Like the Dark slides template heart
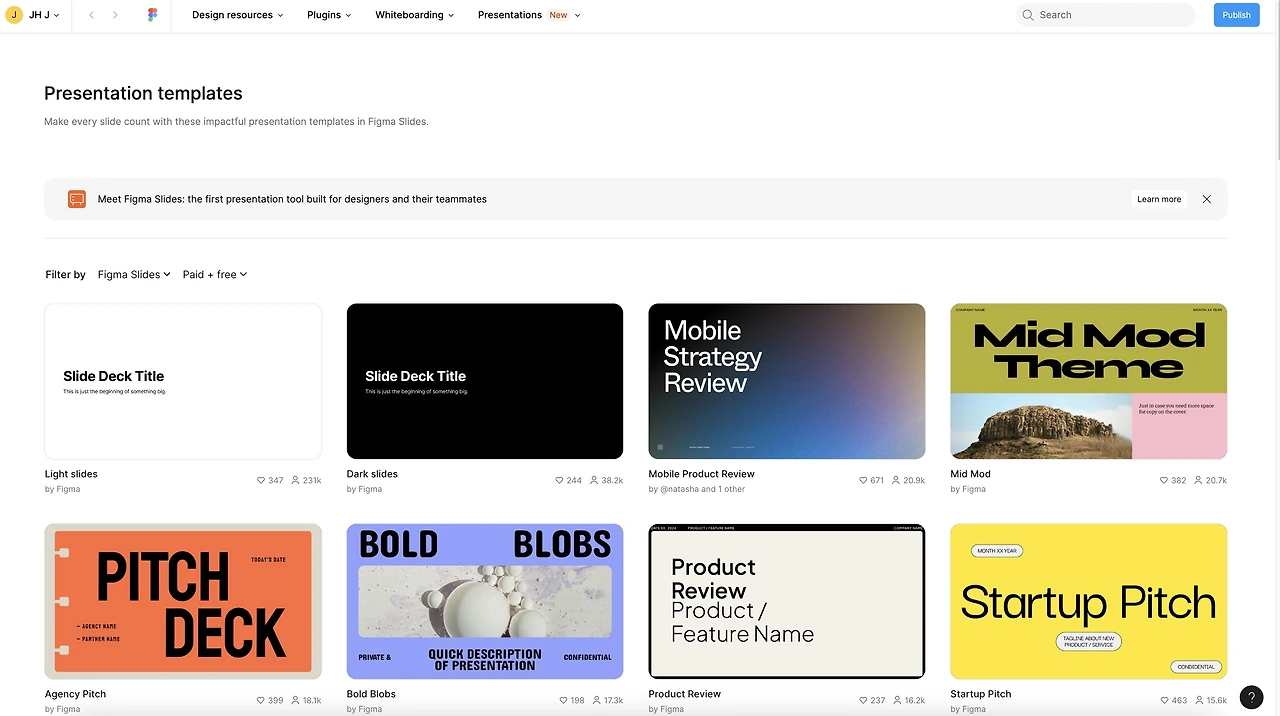Image resolution: width=1280 pixels, height=716 pixels. [x=559, y=480]
